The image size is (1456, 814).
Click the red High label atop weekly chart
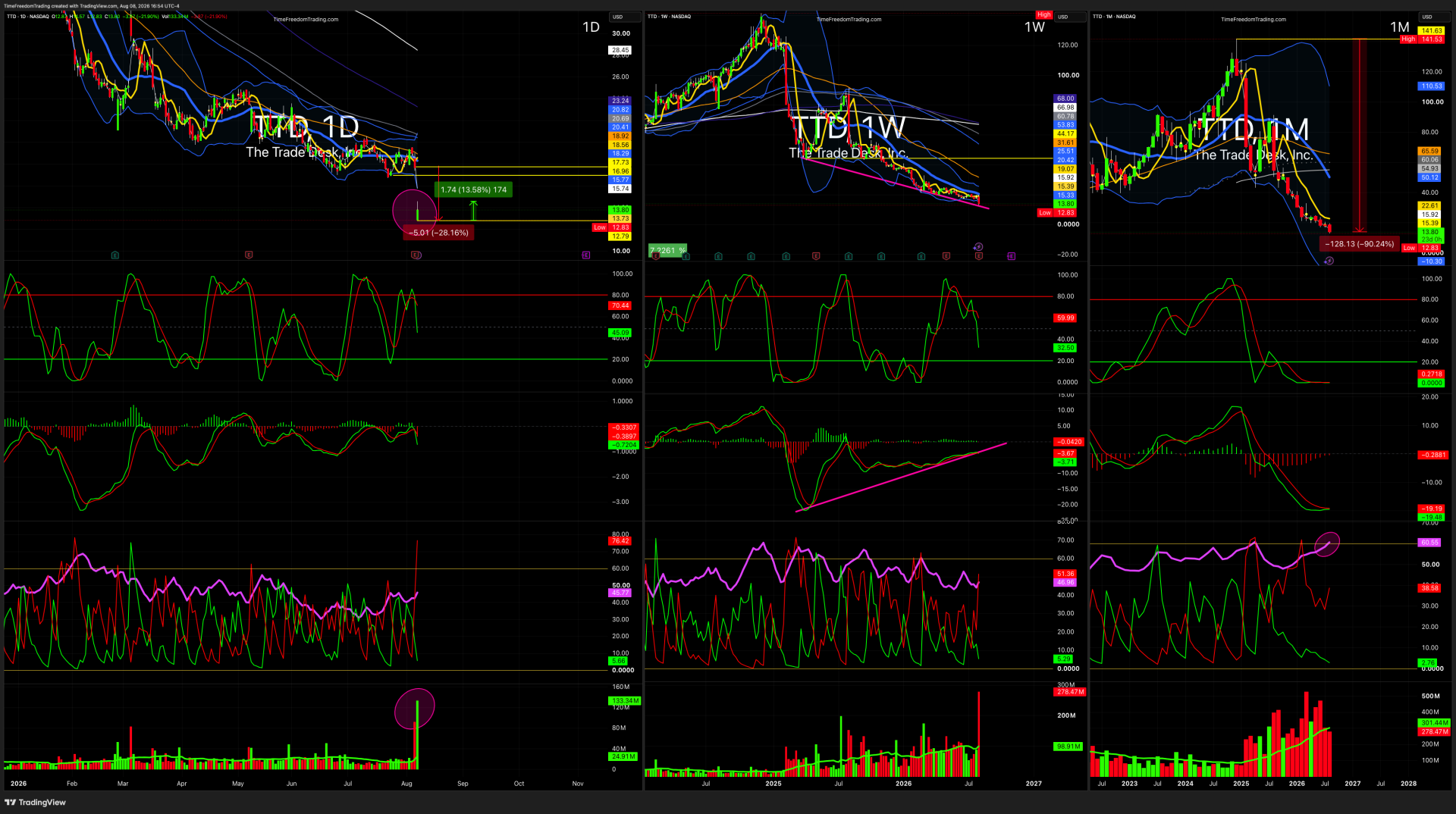1044,14
